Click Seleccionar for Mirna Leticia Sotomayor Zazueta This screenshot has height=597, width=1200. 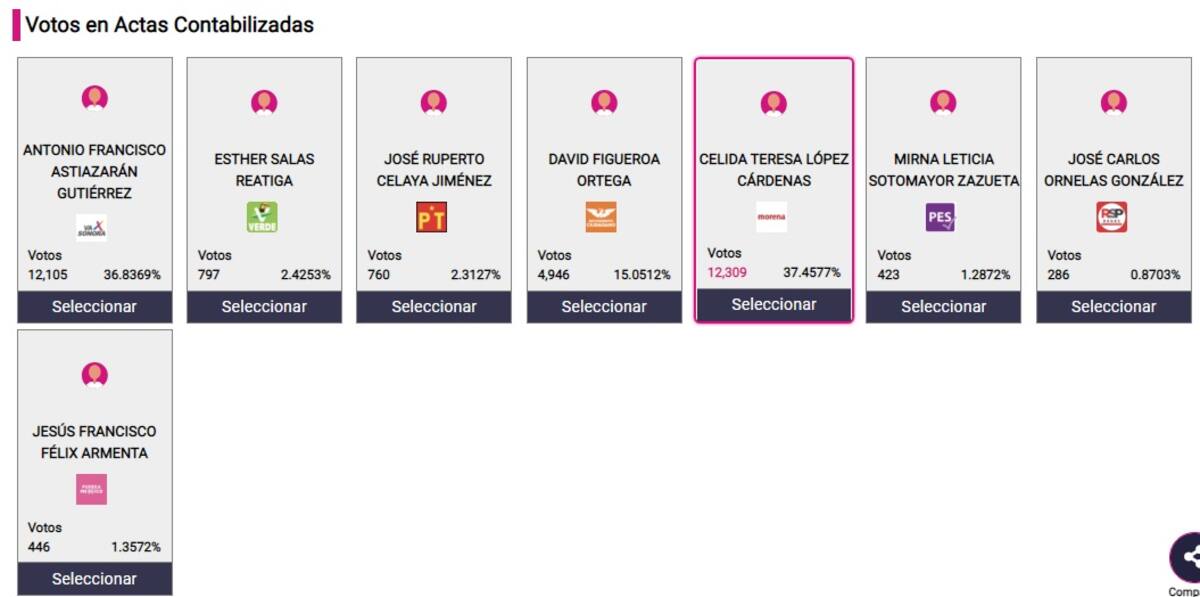pyautogui.click(x=944, y=307)
